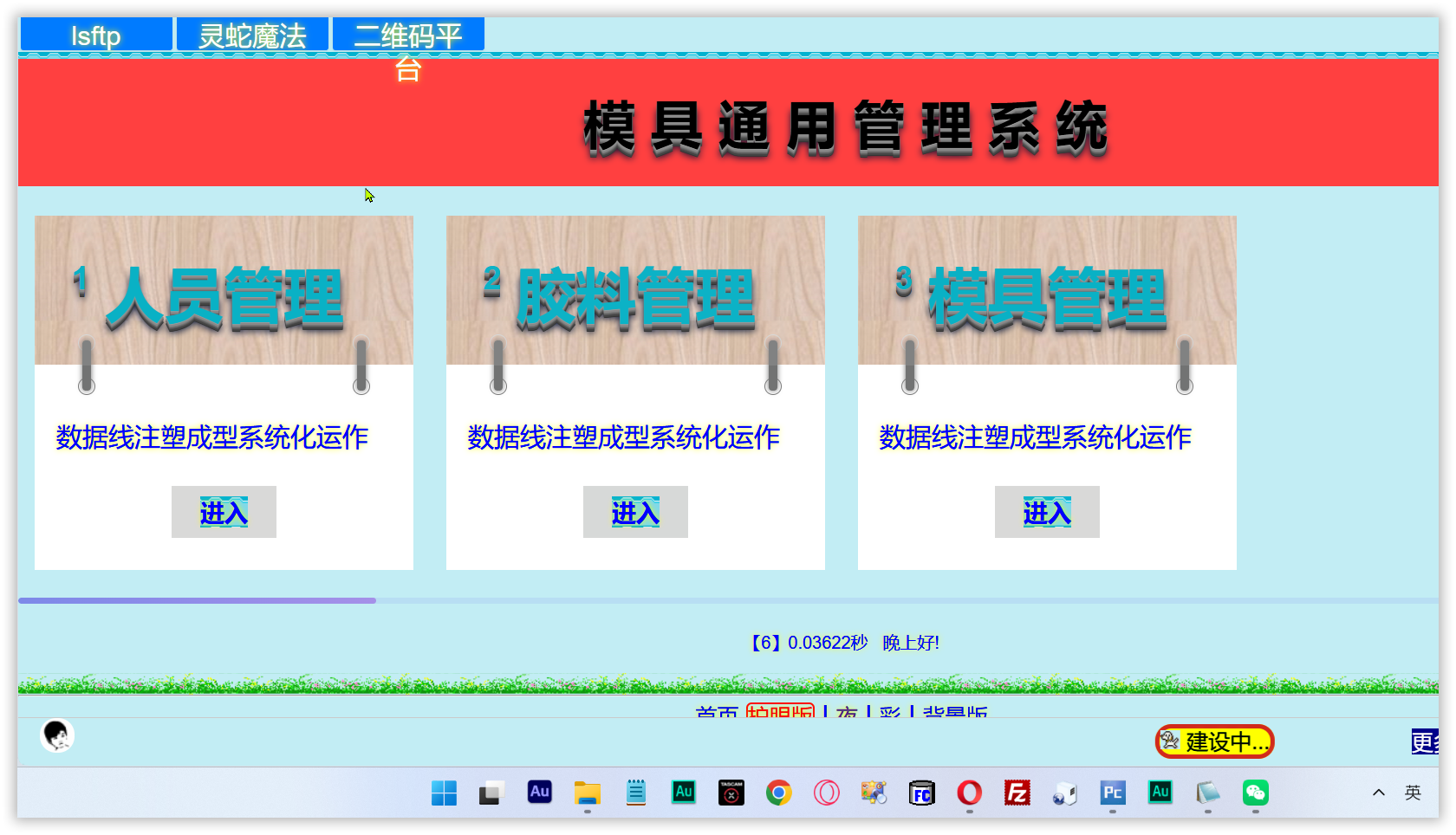Image resolution: width=1456 pixels, height=835 pixels.
Task: Switch to the 灵蛇魔法 tab
Action: (252, 36)
